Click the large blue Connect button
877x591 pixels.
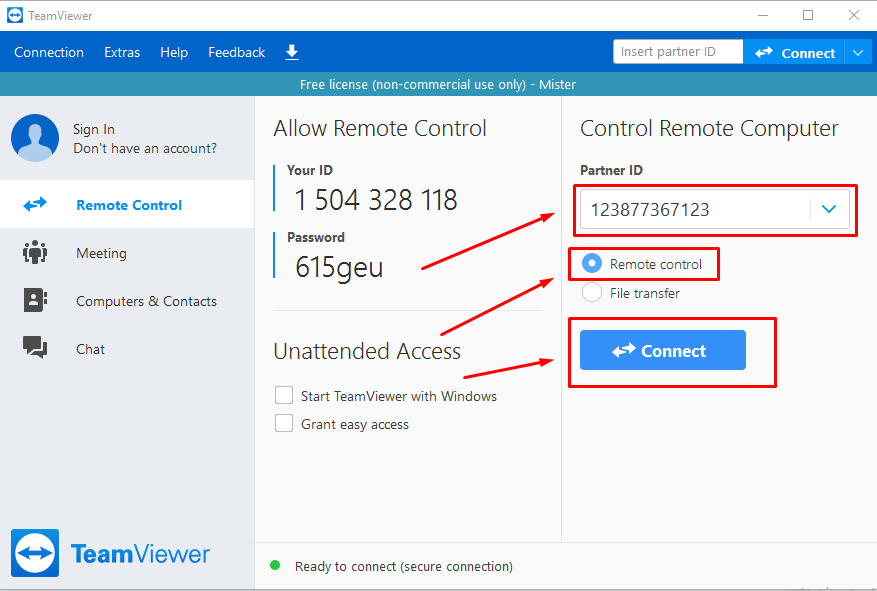(x=663, y=350)
